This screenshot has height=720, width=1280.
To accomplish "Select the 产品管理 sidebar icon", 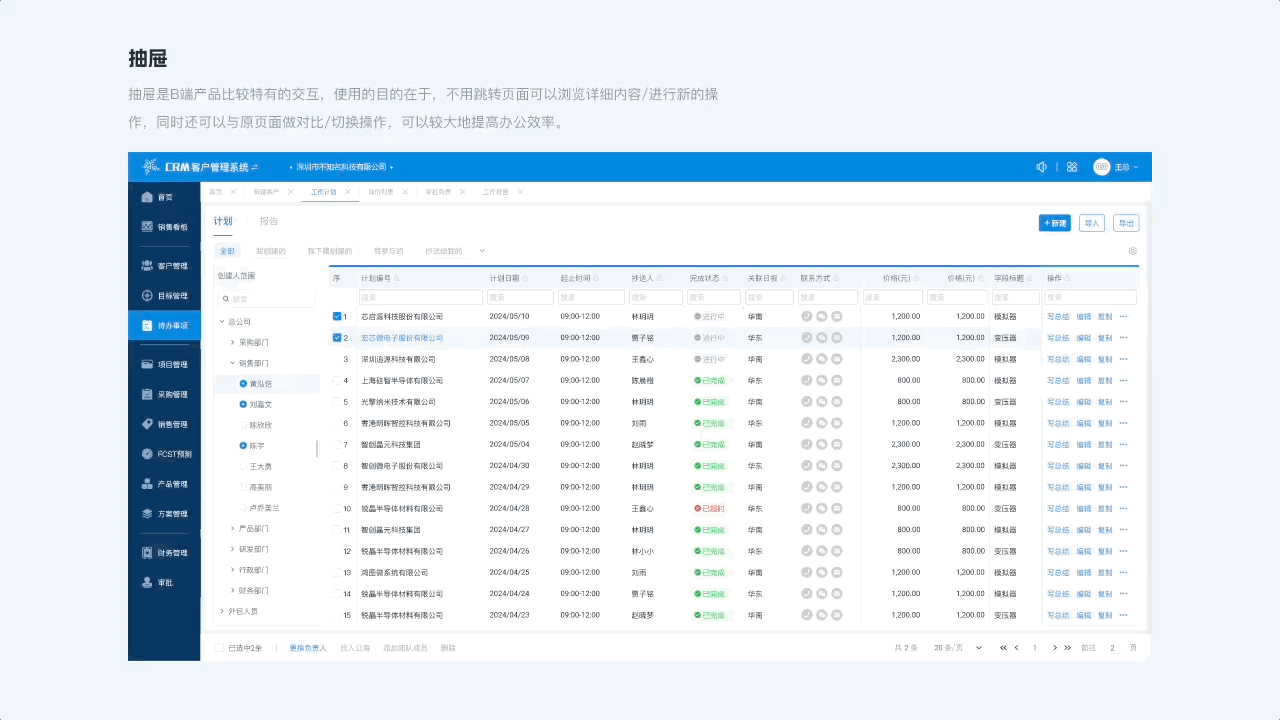I will click(146, 483).
